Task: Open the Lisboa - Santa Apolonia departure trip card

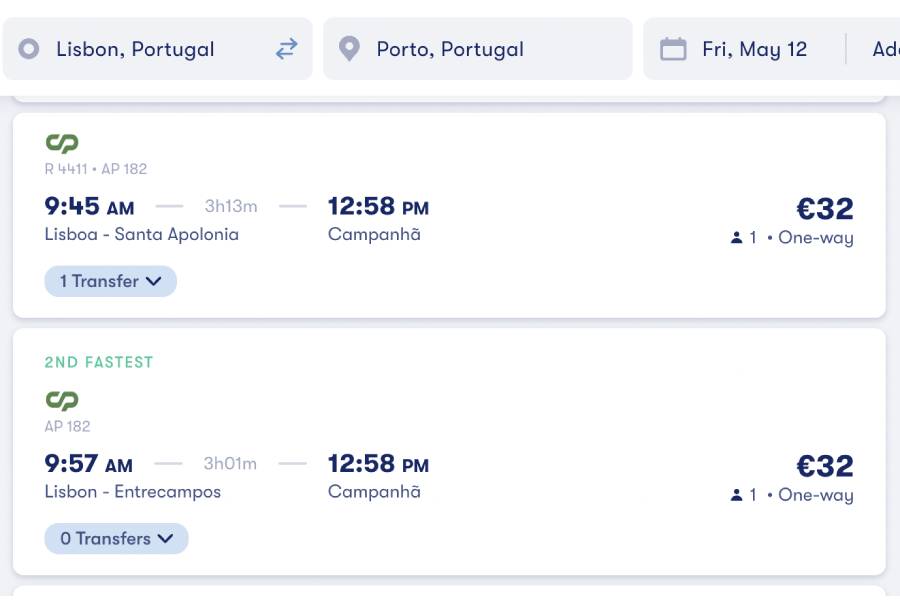Action: coord(449,215)
